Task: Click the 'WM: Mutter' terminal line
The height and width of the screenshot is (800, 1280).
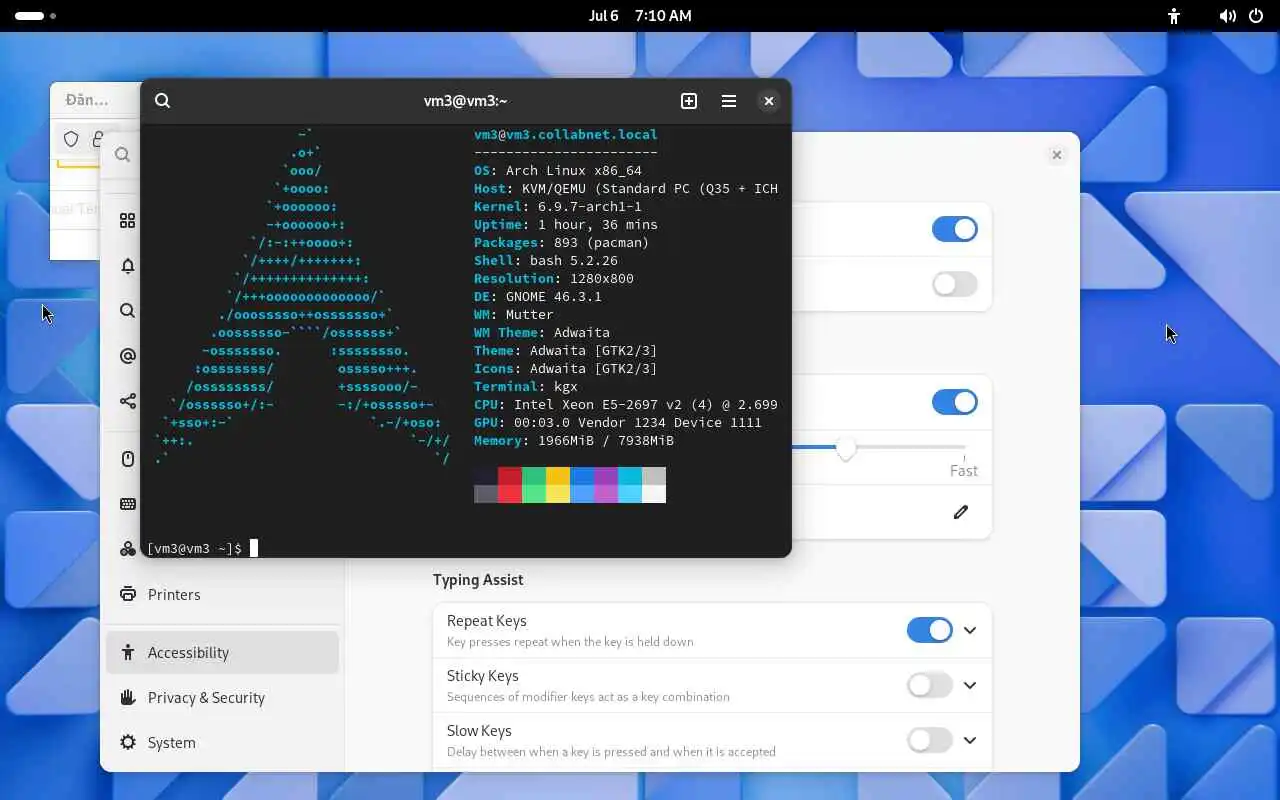Action: point(514,314)
